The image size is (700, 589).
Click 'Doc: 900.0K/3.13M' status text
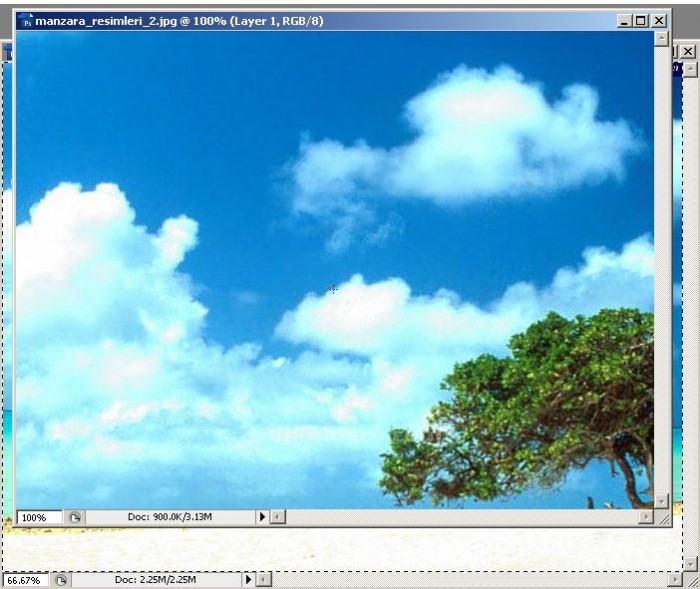(170, 517)
